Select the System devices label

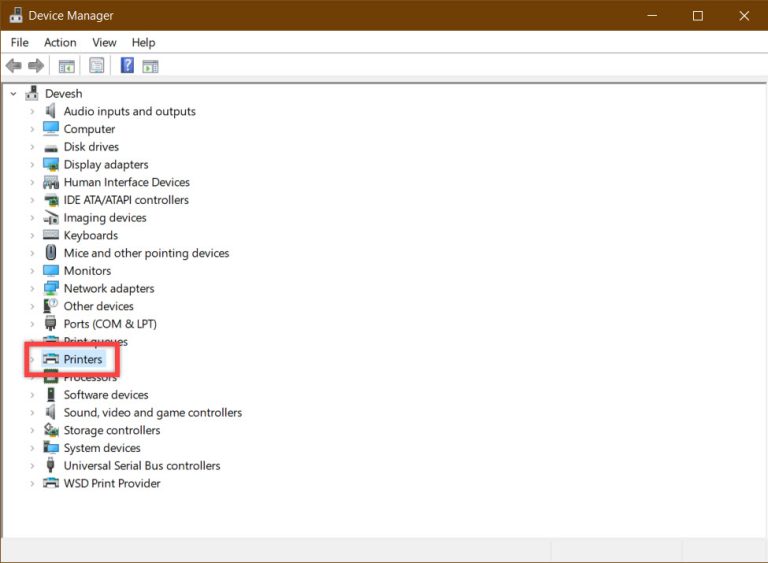coord(102,448)
